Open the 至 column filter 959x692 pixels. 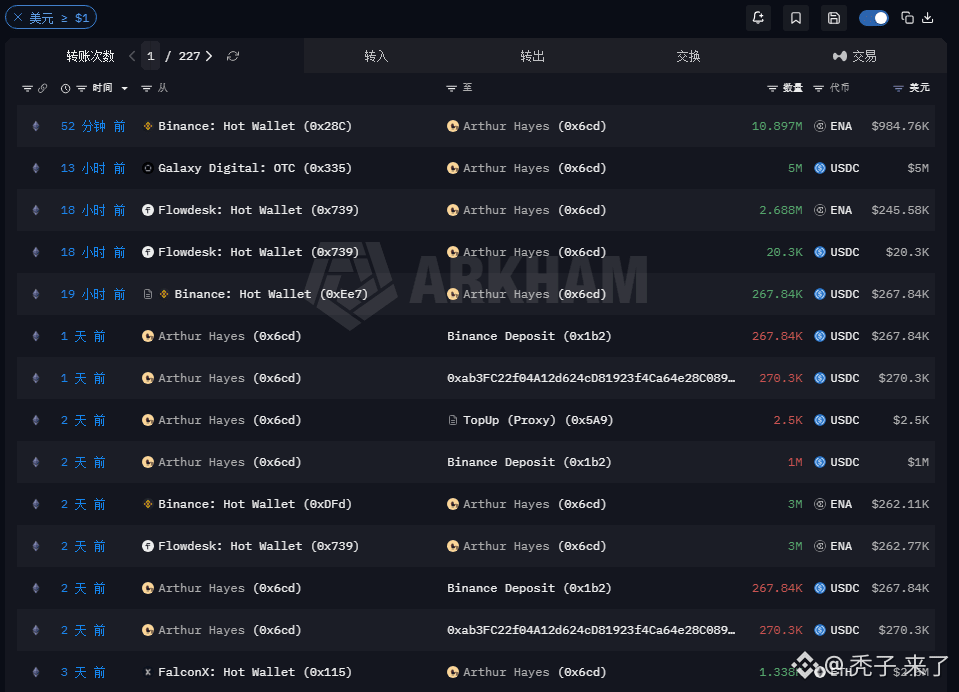click(451, 89)
